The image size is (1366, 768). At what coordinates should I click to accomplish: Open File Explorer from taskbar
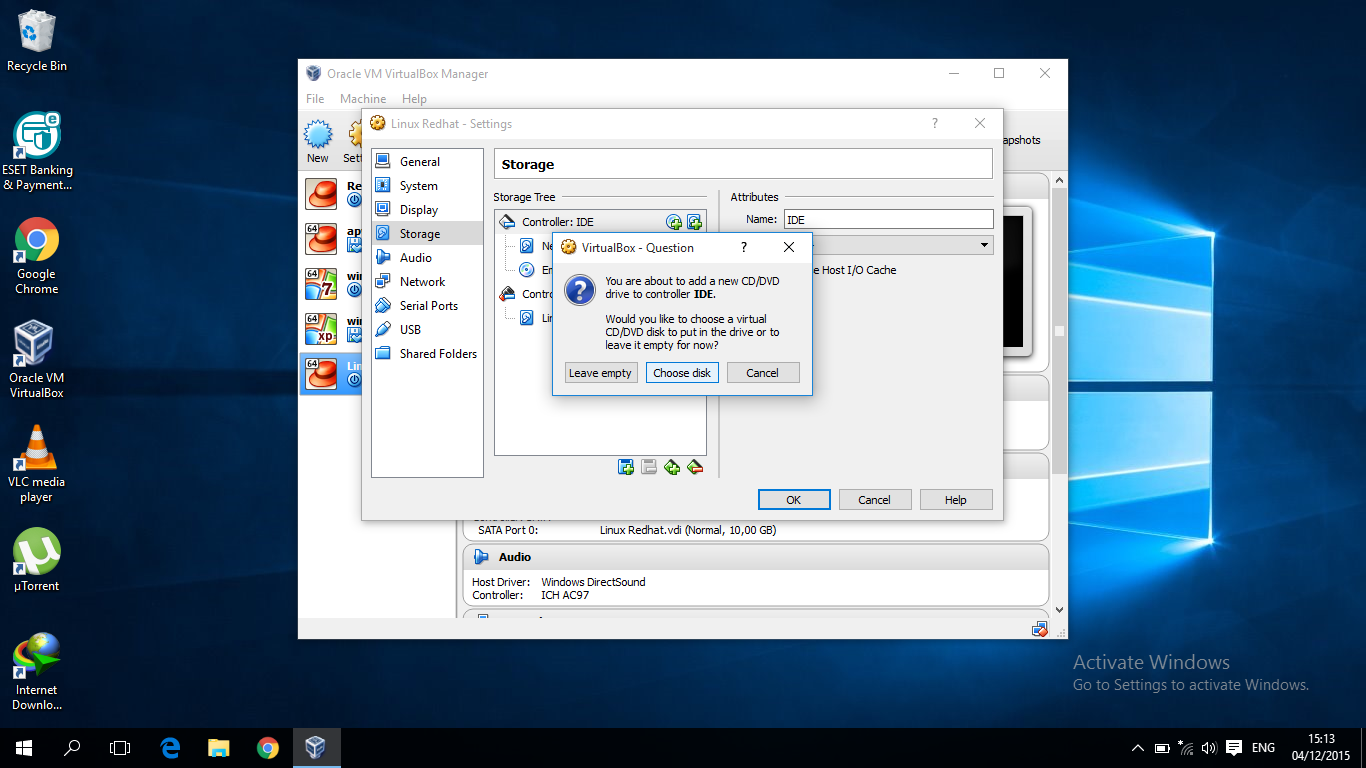pos(219,747)
